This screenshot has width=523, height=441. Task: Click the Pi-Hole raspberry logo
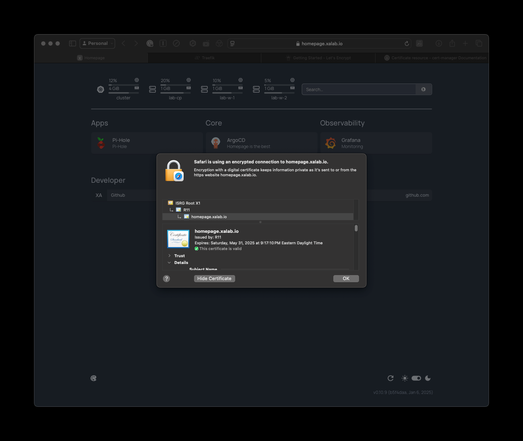[101, 143]
